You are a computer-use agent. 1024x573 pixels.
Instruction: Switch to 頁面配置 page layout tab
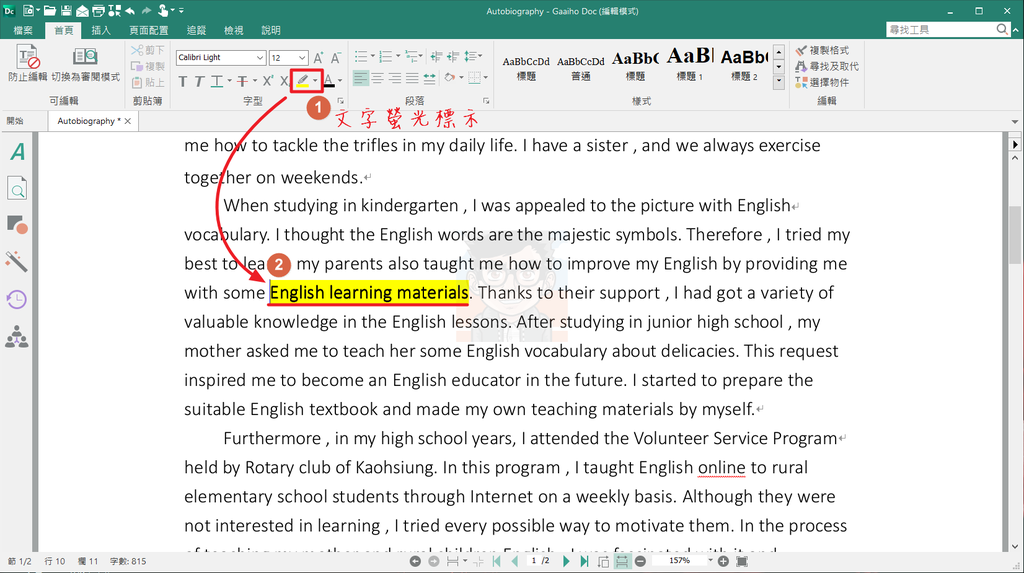point(148,30)
